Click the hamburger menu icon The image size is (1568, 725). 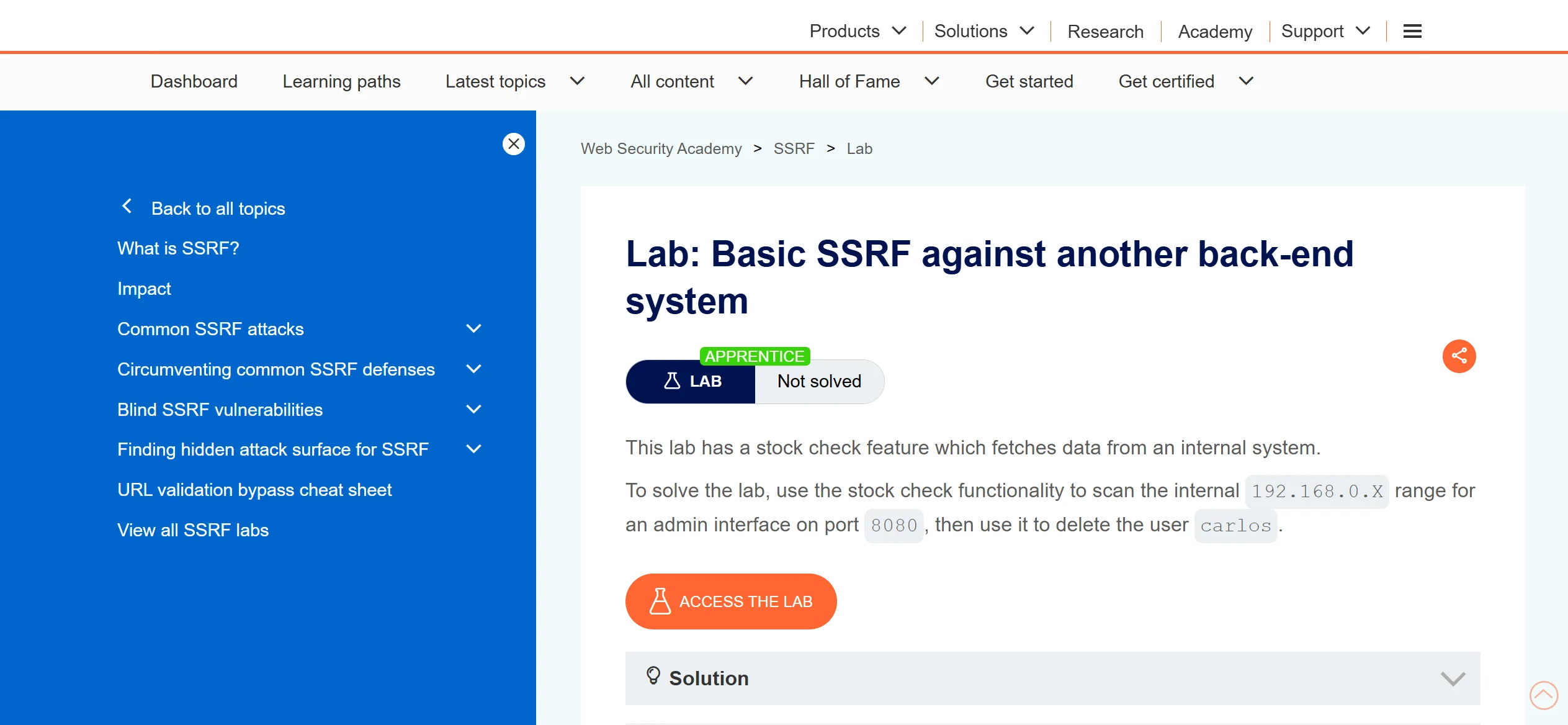pyautogui.click(x=1412, y=31)
